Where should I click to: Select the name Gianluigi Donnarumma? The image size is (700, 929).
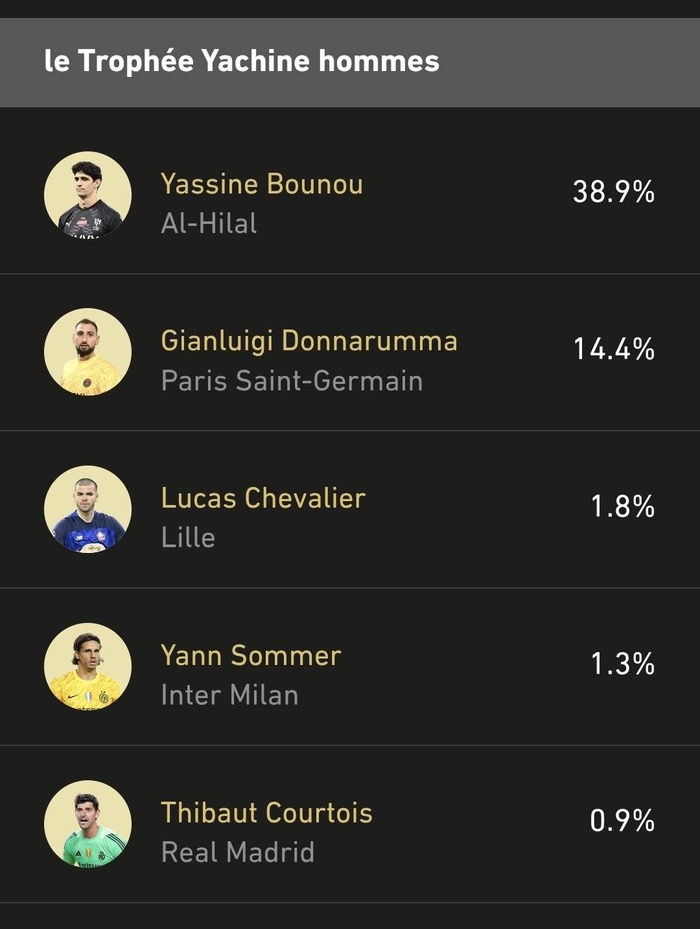pyautogui.click(x=310, y=340)
